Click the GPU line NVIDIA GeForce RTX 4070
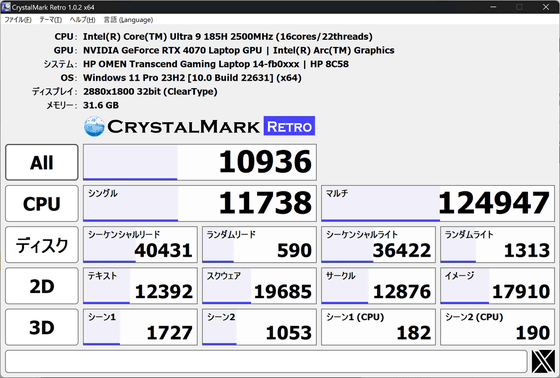 pos(239,50)
